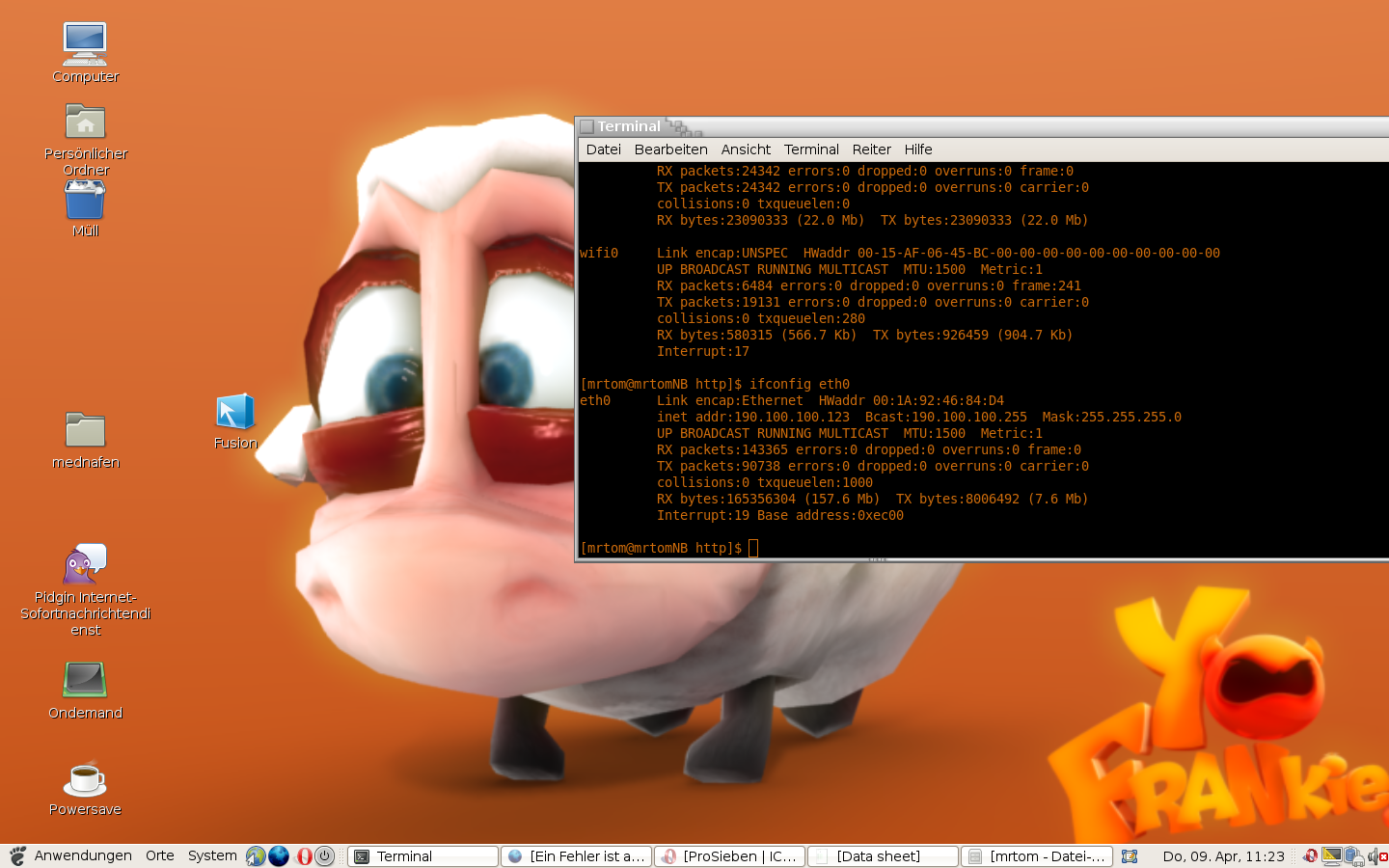Open the Müll trash icon
1389x868 pixels.
tap(85, 201)
